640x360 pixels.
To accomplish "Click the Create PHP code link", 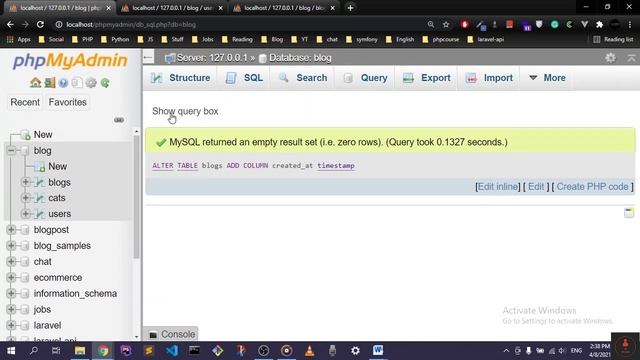I will click(x=592, y=187).
